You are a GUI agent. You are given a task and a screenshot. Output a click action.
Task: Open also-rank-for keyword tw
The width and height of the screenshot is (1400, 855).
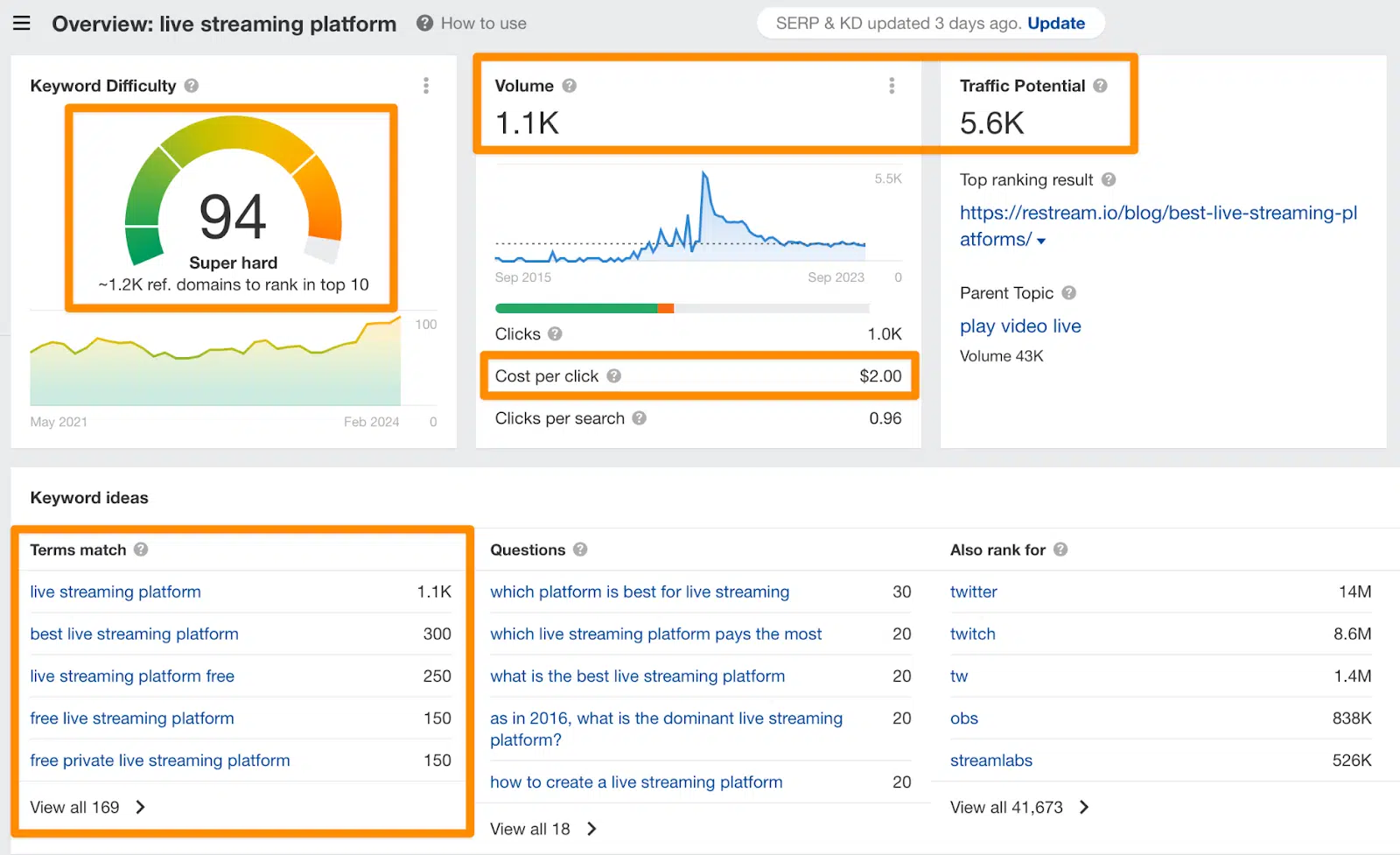tap(959, 676)
